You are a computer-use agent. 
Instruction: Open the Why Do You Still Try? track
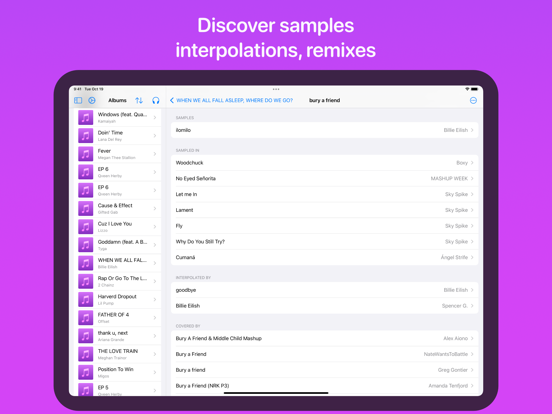[324, 242]
